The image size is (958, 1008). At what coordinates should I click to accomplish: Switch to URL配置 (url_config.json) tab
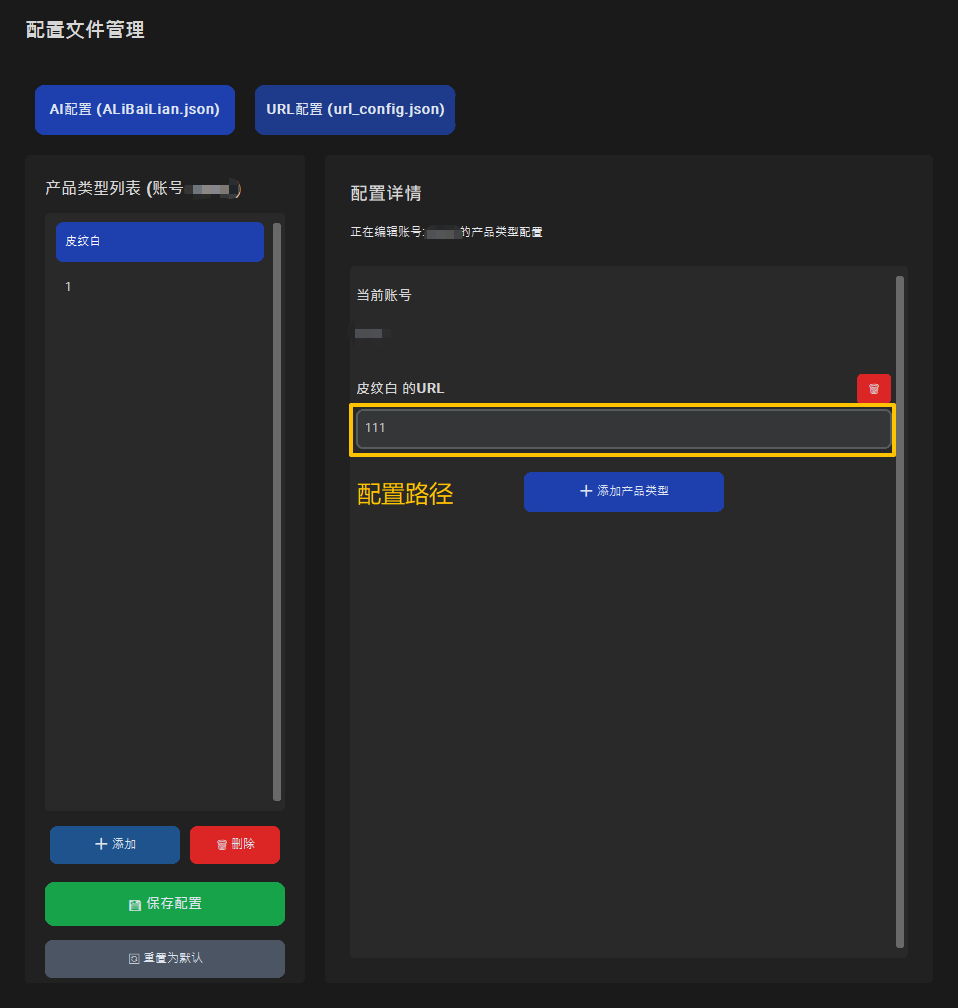355,109
